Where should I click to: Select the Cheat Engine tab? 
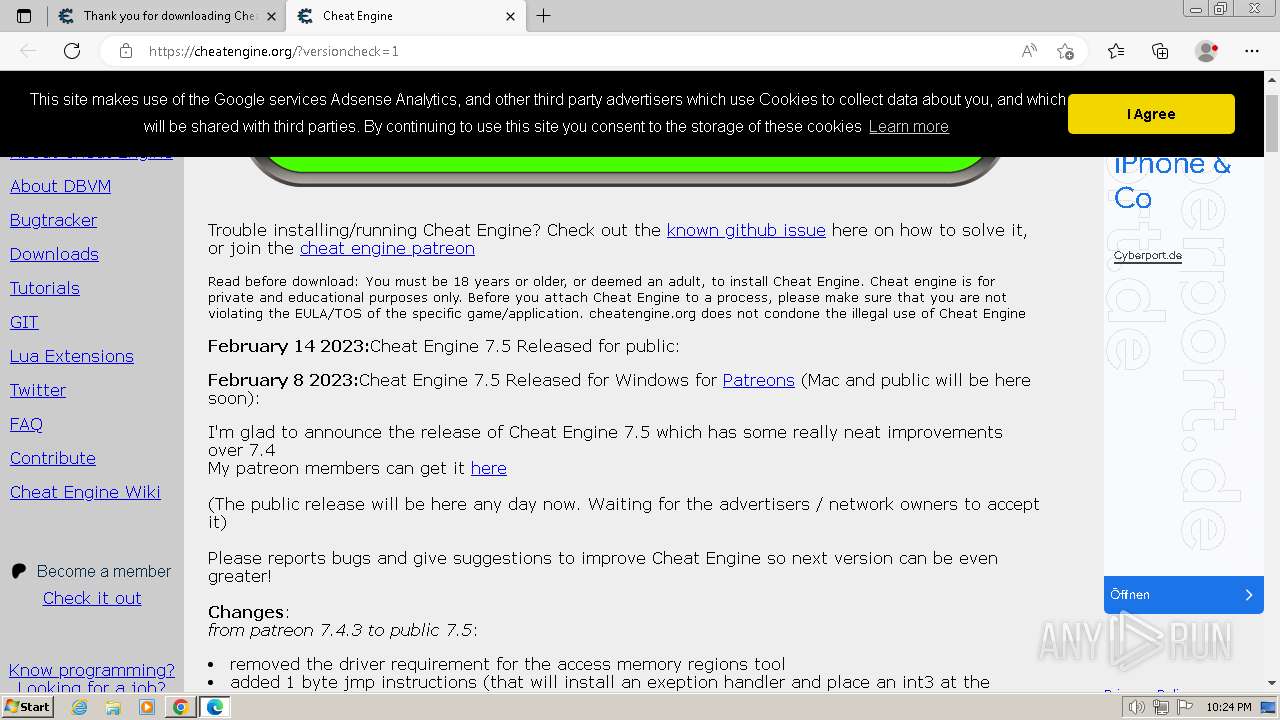click(405, 16)
